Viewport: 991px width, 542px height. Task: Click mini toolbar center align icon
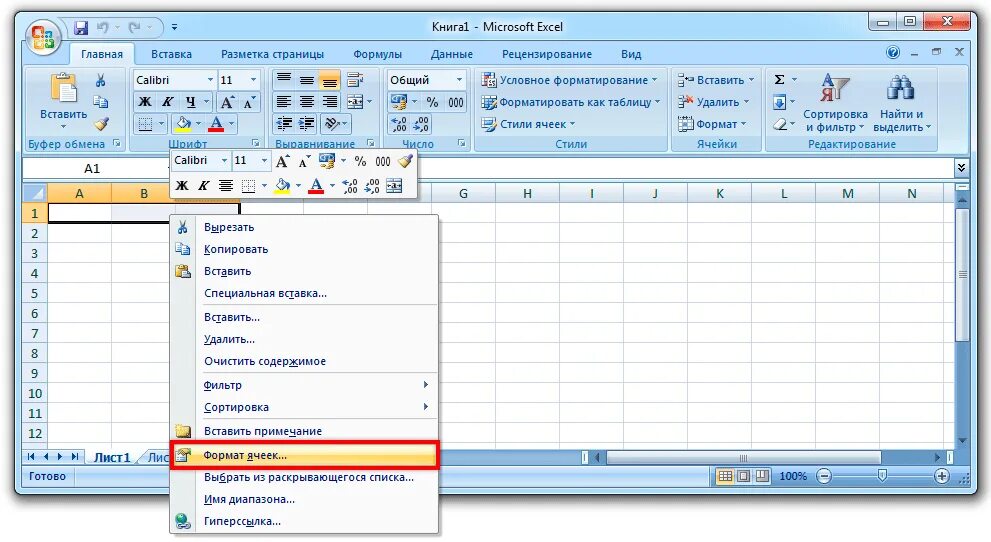pos(226,186)
